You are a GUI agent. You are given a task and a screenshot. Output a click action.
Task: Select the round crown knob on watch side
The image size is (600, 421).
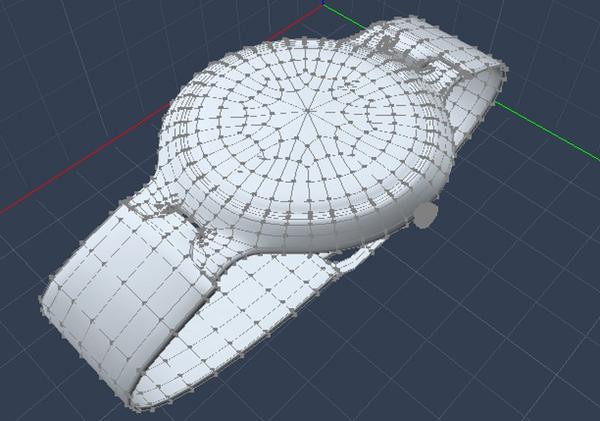[x=426, y=215]
